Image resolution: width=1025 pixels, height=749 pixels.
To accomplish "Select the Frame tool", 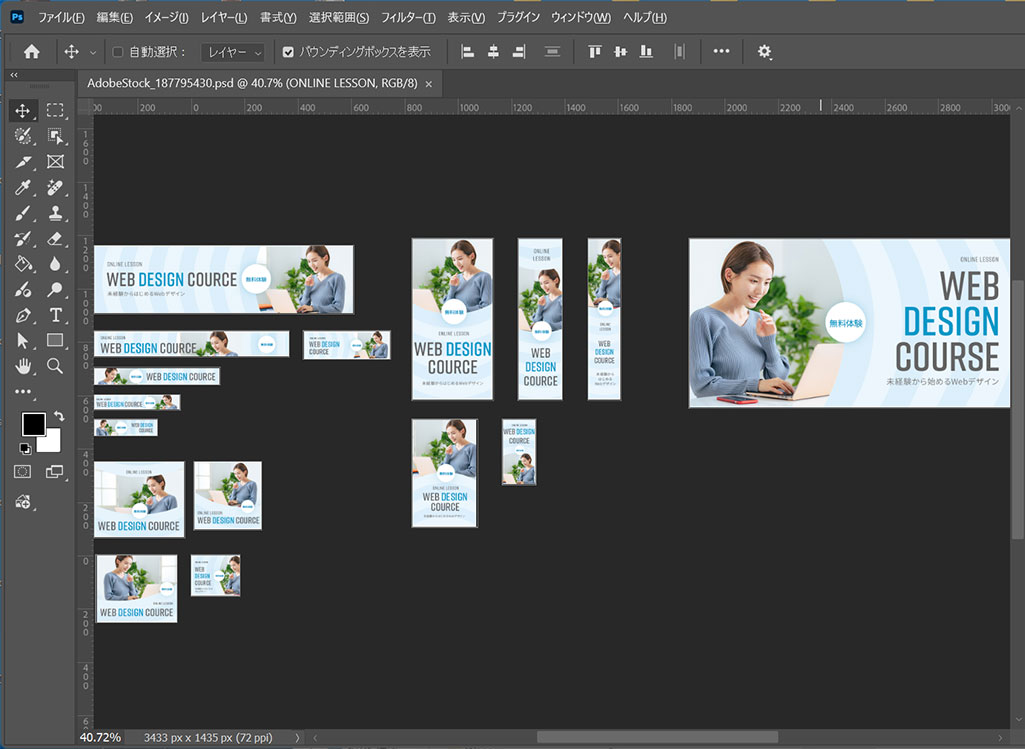I will (55, 161).
